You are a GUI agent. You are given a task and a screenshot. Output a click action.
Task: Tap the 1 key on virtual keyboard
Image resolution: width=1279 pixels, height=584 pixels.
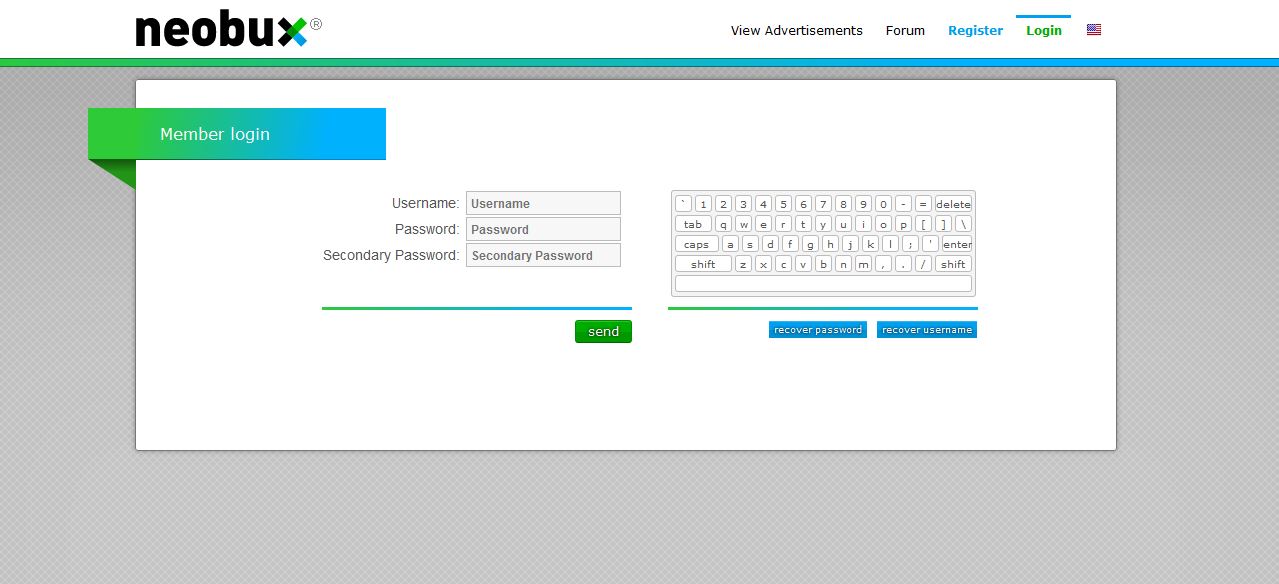(703, 204)
